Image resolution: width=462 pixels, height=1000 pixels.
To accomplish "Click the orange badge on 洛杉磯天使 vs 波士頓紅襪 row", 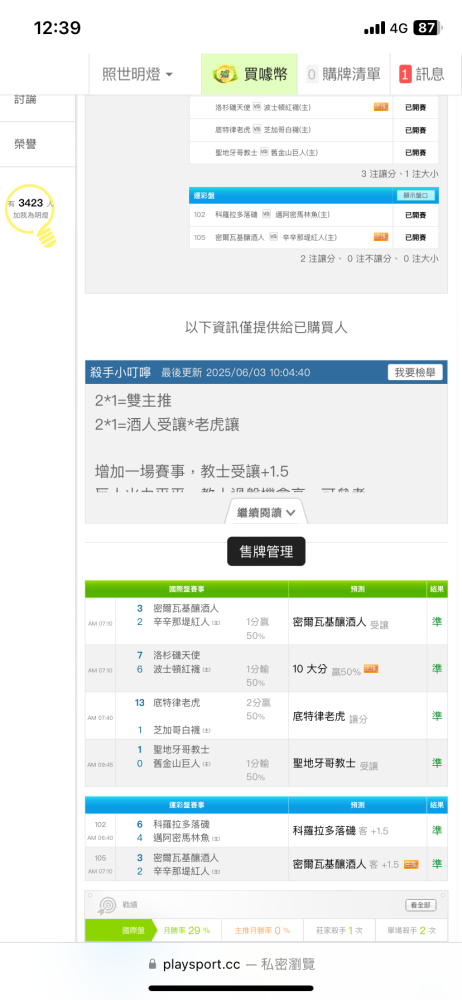I will 380,107.
